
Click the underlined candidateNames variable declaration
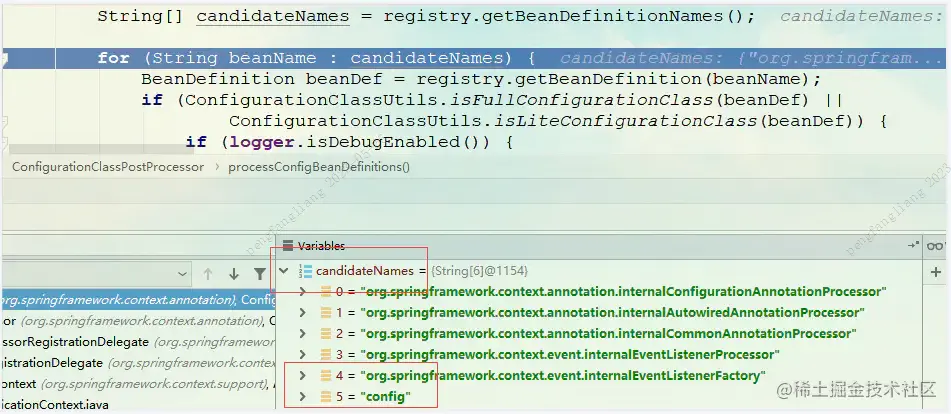tap(273, 16)
